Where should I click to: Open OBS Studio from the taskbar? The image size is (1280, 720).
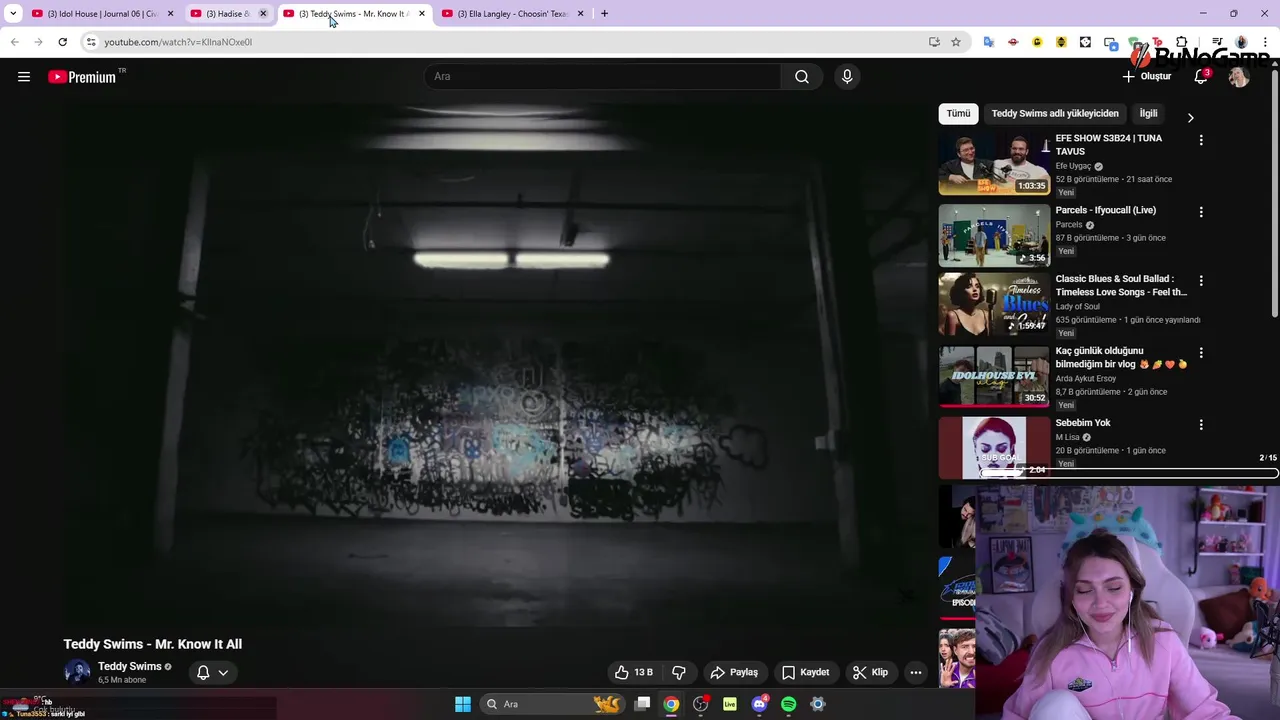[x=700, y=704]
